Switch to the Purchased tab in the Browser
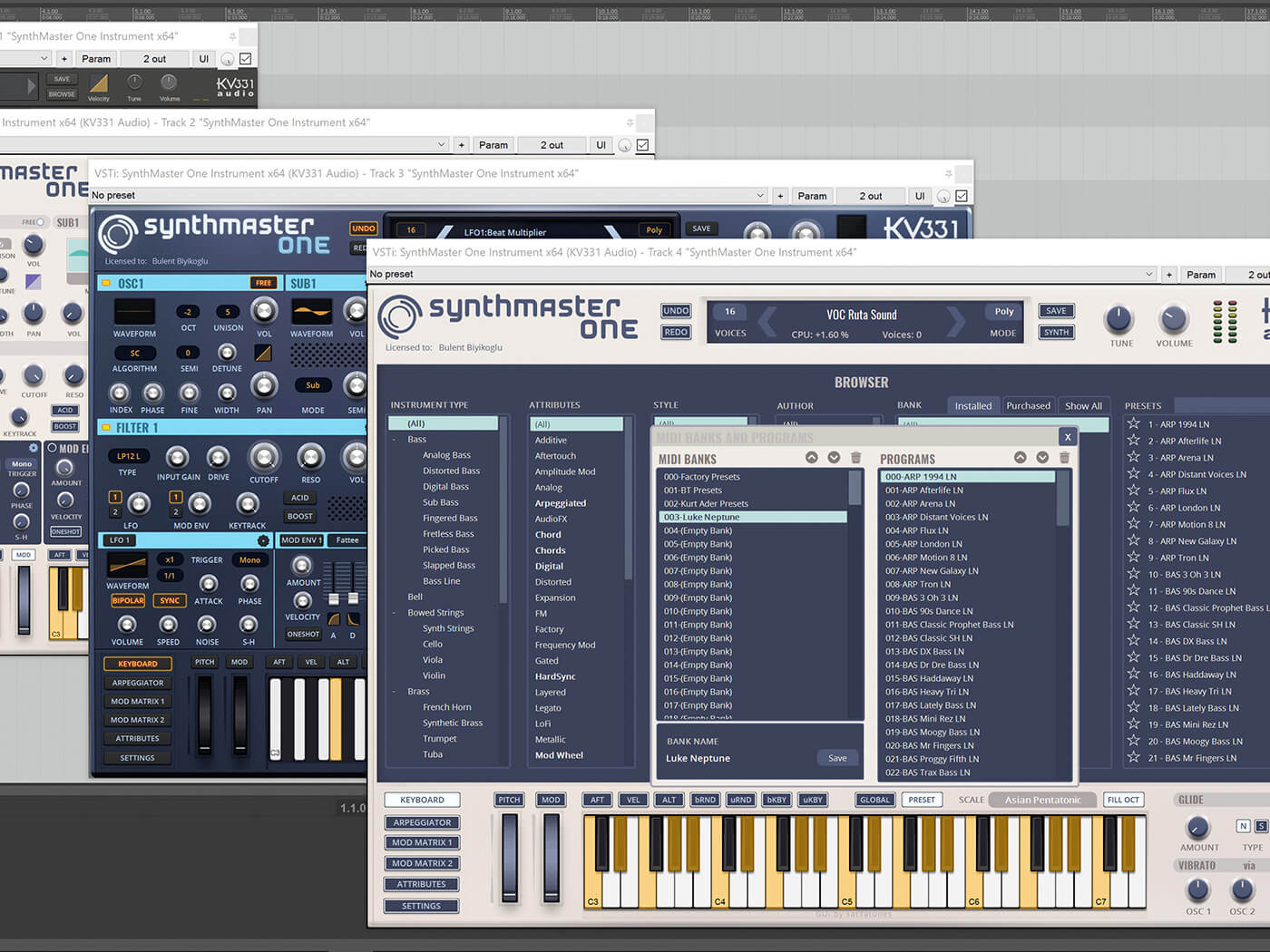 tap(1028, 405)
